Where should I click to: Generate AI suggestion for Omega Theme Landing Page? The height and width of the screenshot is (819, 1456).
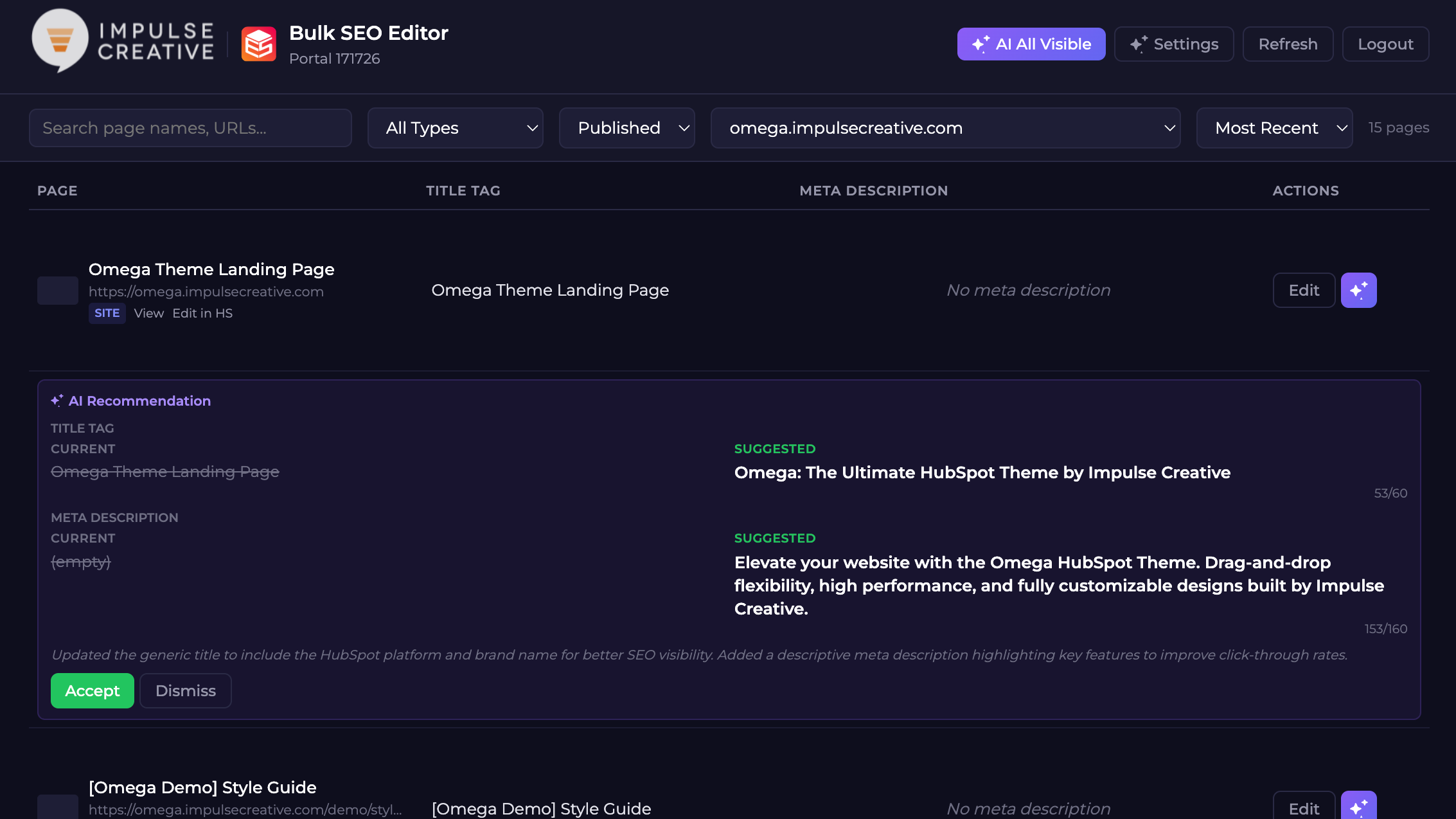1358,290
